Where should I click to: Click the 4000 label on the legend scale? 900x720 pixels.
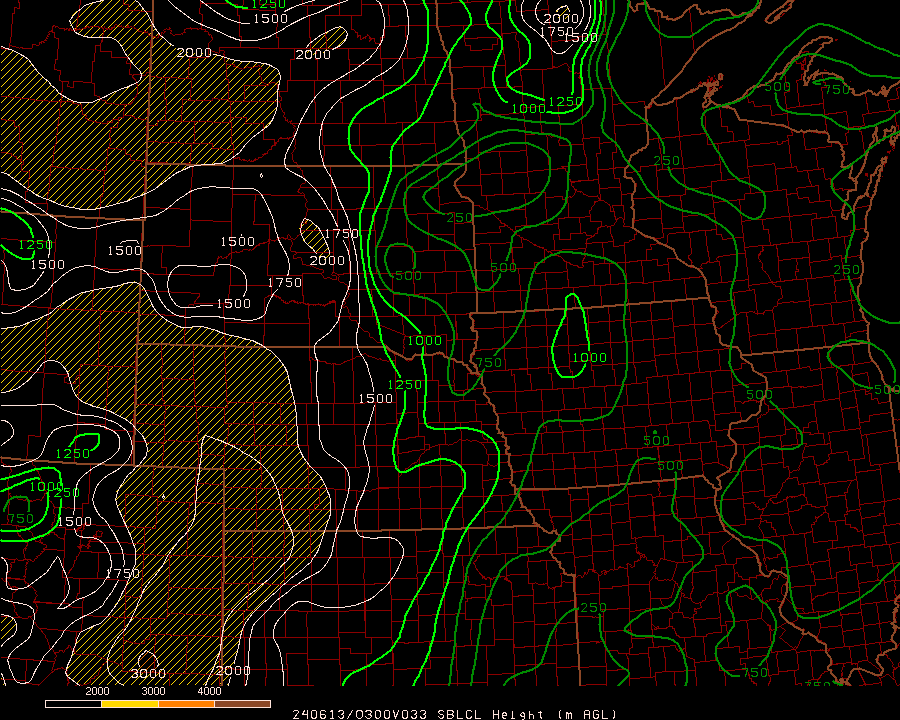pyautogui.click(x=209, y=691)
